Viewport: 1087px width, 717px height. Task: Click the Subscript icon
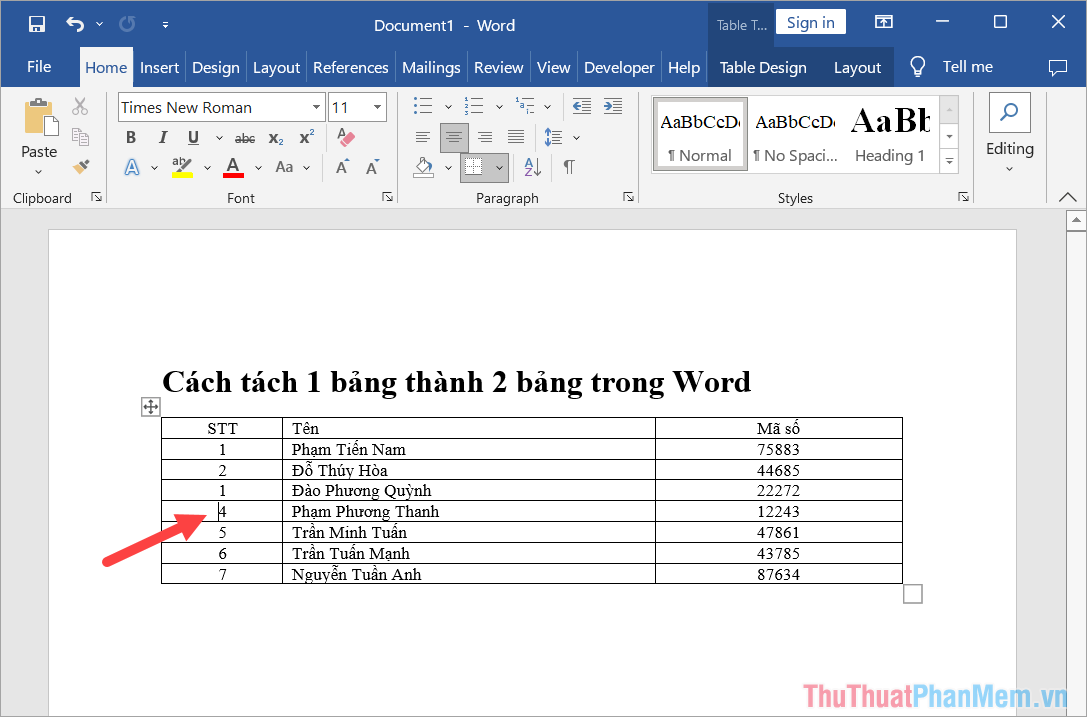click(276, 137)
